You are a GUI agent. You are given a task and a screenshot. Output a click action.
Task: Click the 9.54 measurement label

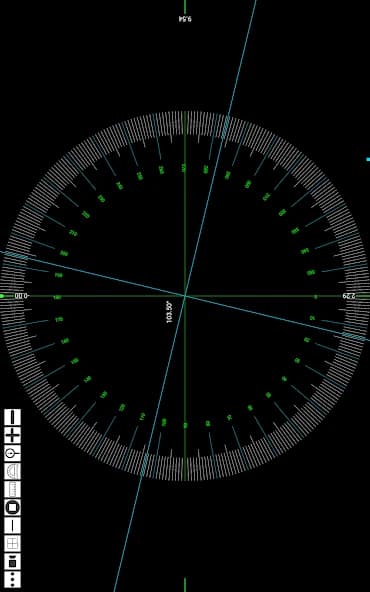pyautogui.click(x=185, y=18)
